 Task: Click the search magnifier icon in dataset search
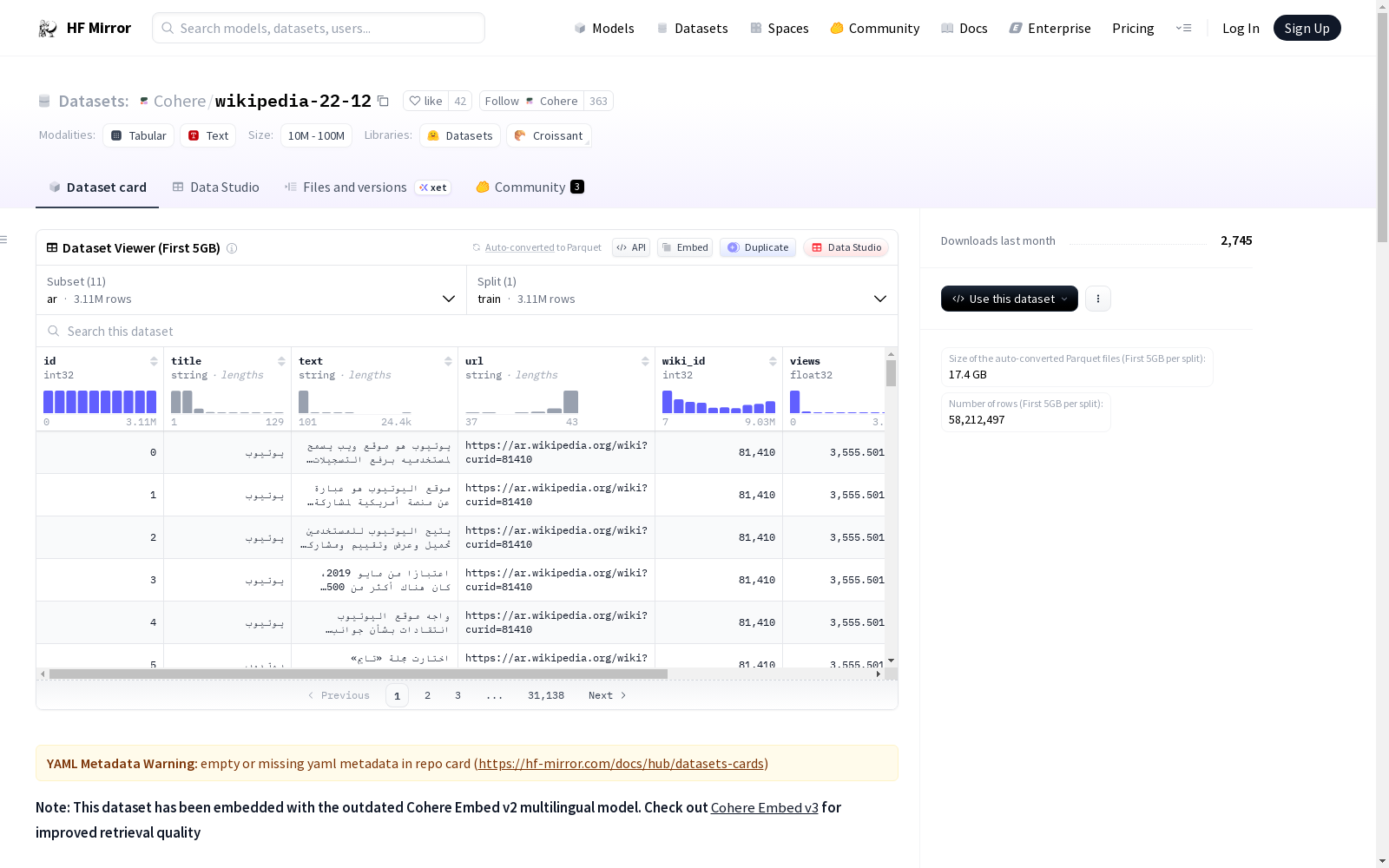[x=54, y=331]
